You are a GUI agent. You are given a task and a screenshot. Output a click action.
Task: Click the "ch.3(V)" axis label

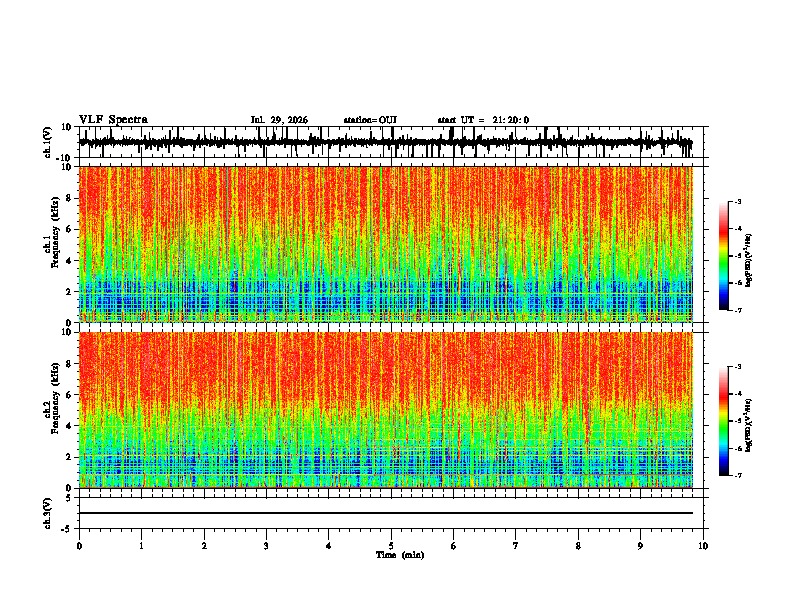(48, 513)
